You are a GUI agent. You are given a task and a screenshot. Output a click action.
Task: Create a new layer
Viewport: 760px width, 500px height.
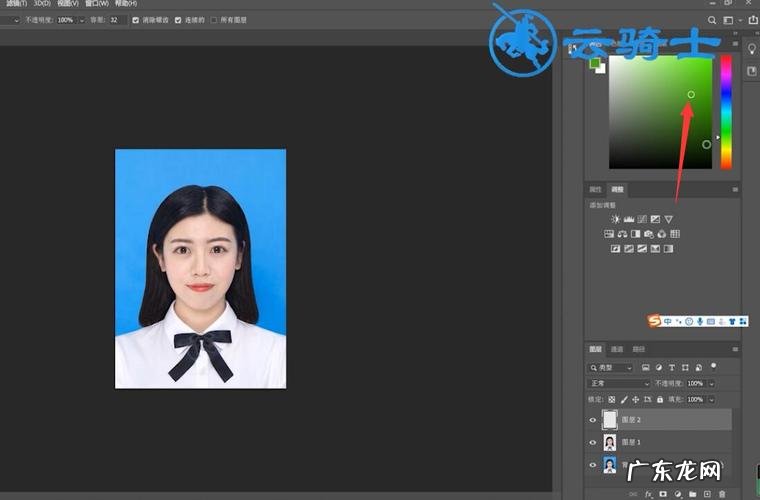(x=707, y=494)
